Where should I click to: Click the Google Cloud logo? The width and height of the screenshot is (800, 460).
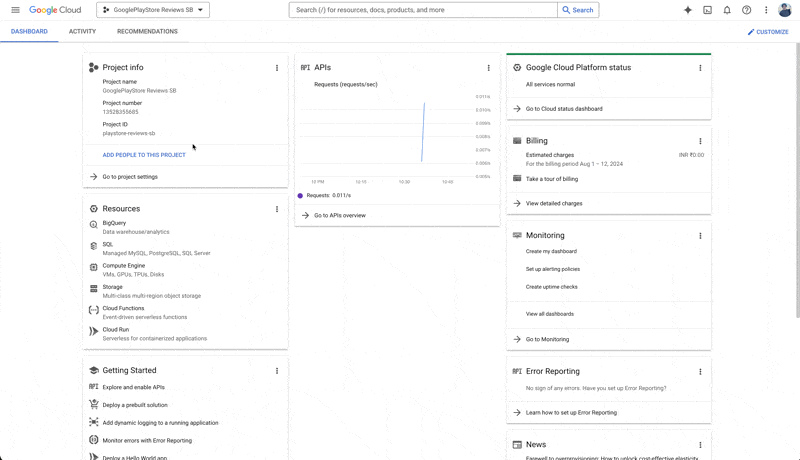tap(55, 10)
